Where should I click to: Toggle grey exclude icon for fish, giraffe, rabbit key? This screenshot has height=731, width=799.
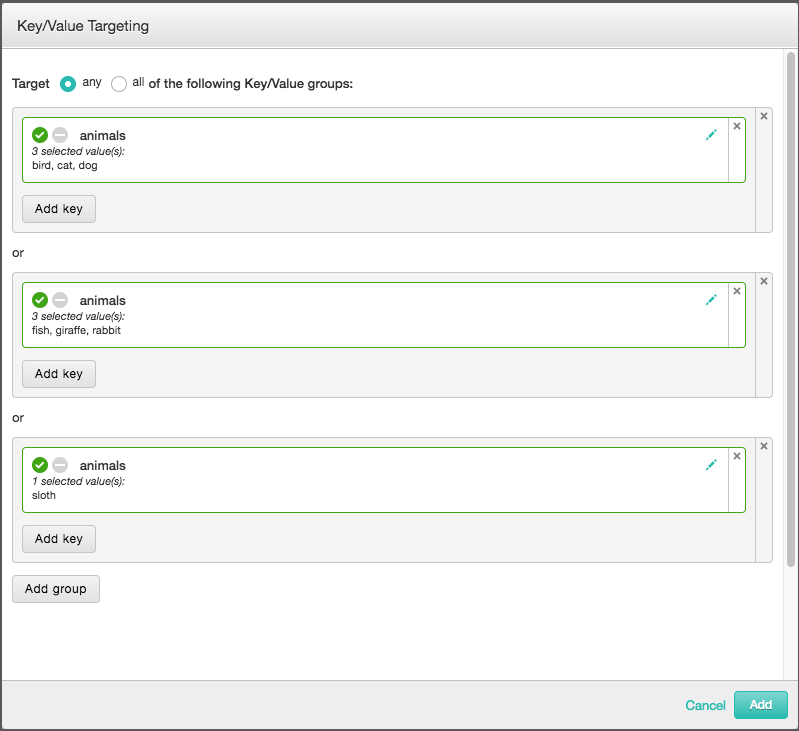coord(60,300)
